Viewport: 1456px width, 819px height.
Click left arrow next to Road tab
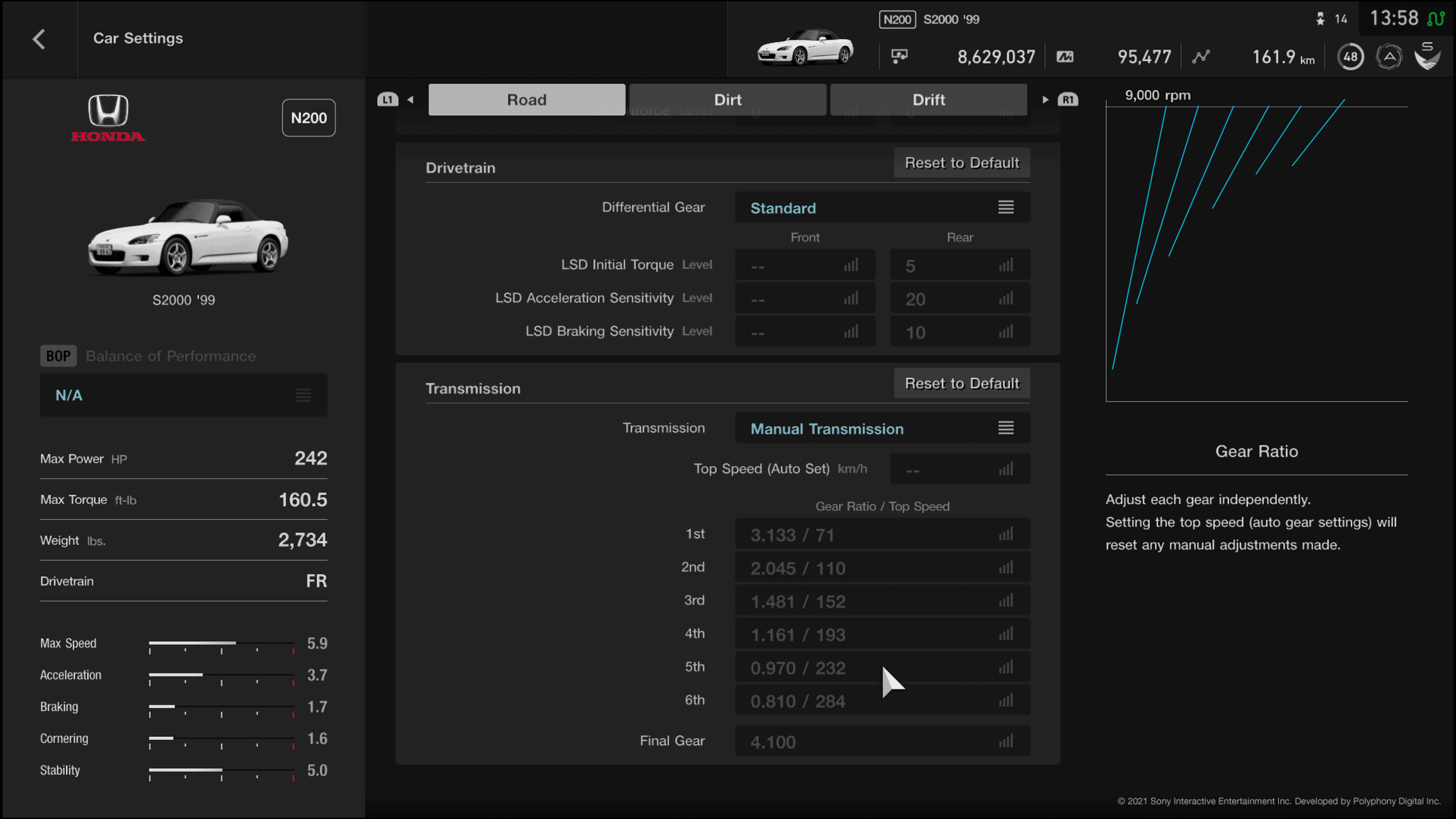click(x=410, y=99)
